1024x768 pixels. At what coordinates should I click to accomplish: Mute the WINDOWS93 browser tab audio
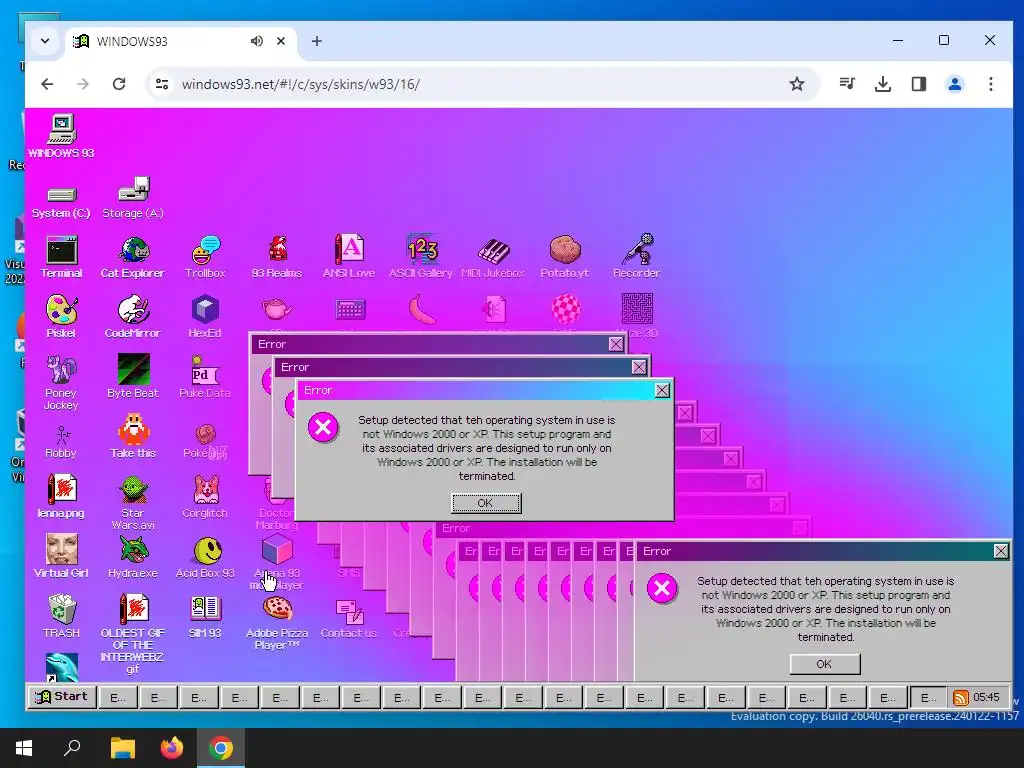[x=257, y=41]
